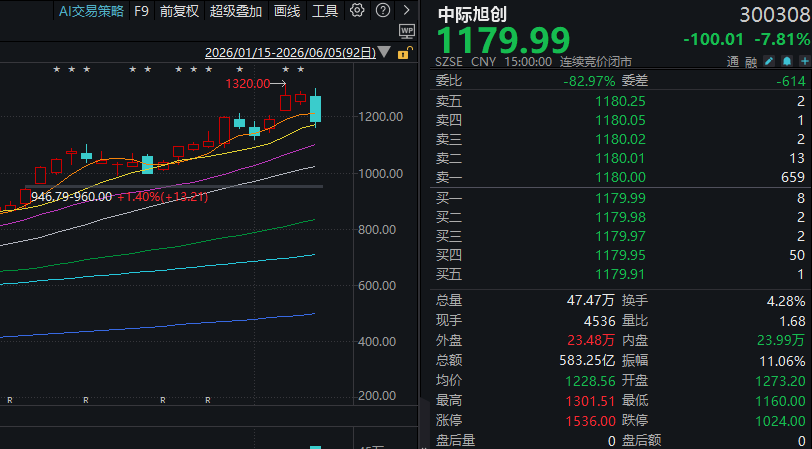Open chart settings gear icon
The width and height of the screenshot is (812, 449).
coord(357,10)
